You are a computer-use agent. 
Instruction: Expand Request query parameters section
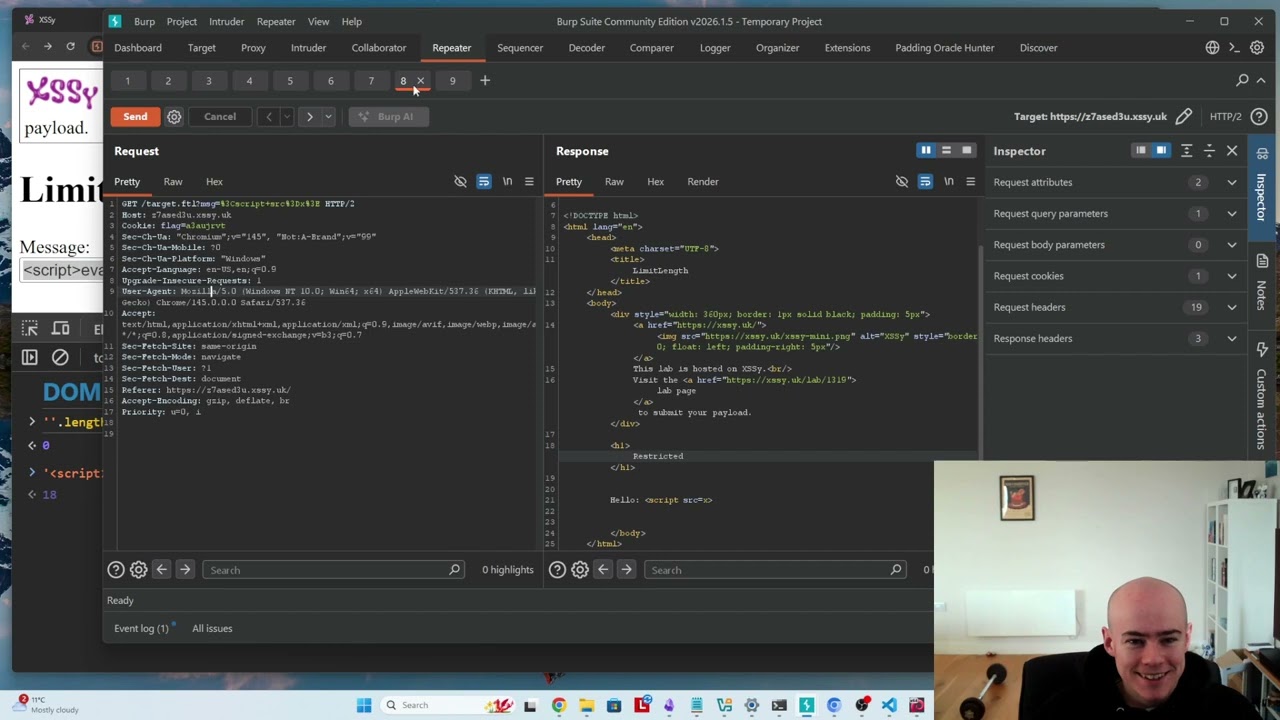pos(1115,213)
